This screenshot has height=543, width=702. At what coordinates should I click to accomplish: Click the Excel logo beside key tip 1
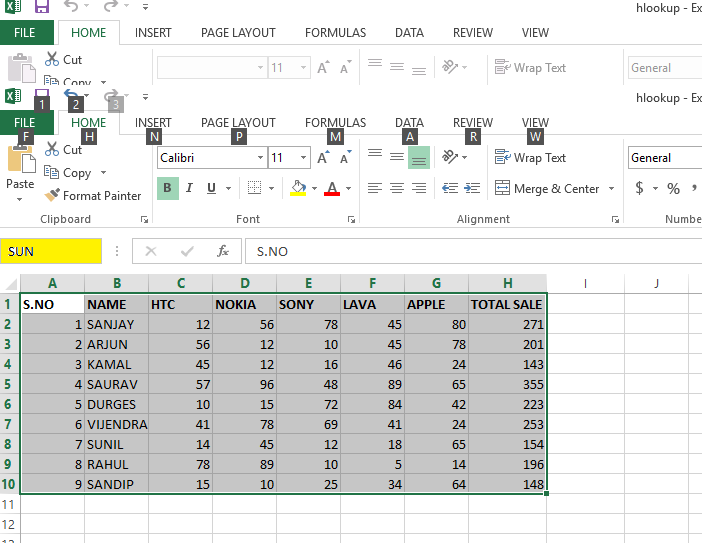(13, 96)
